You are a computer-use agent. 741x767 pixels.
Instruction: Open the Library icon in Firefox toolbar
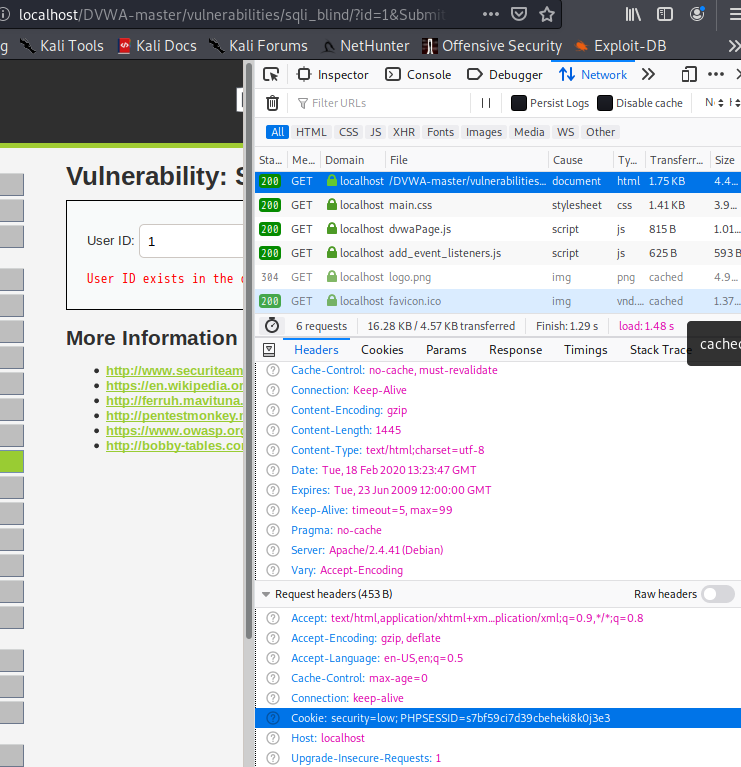[633, 14]
